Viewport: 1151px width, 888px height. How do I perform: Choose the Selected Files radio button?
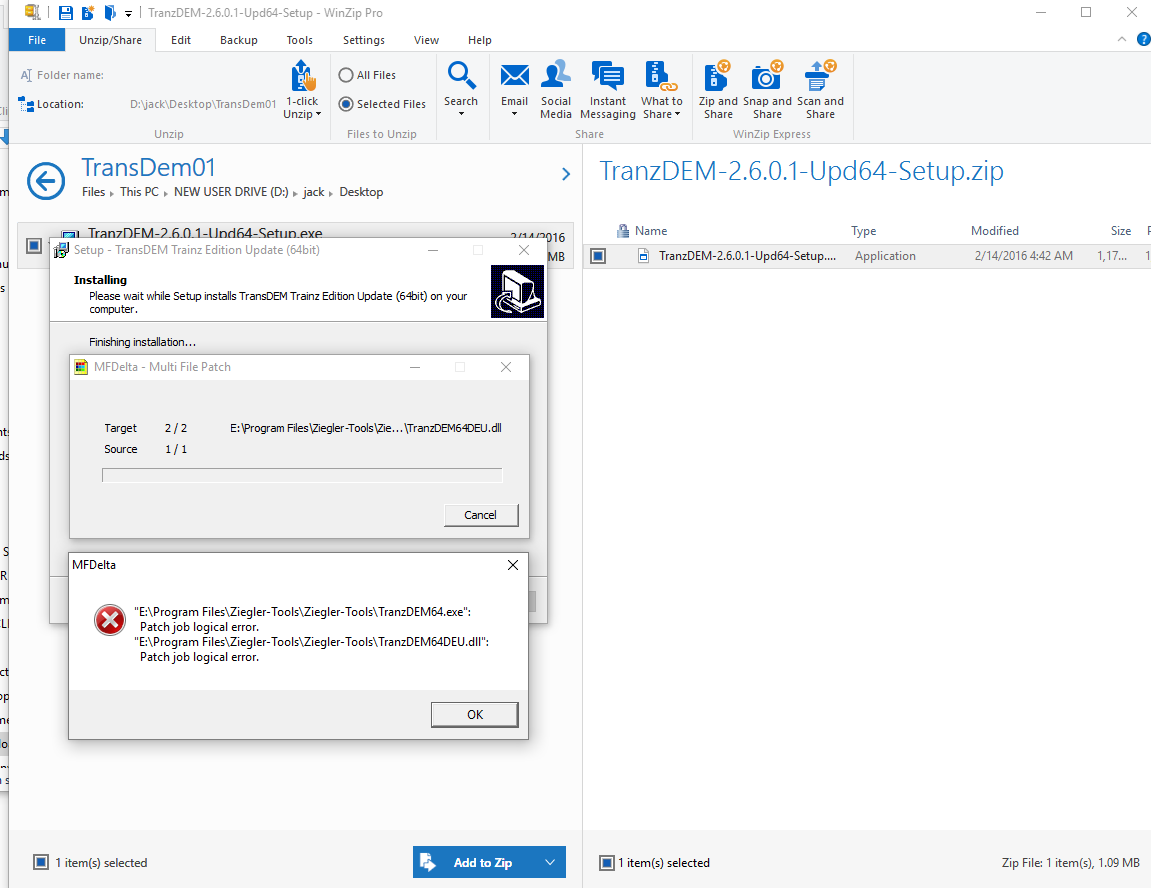click(346, 104)
